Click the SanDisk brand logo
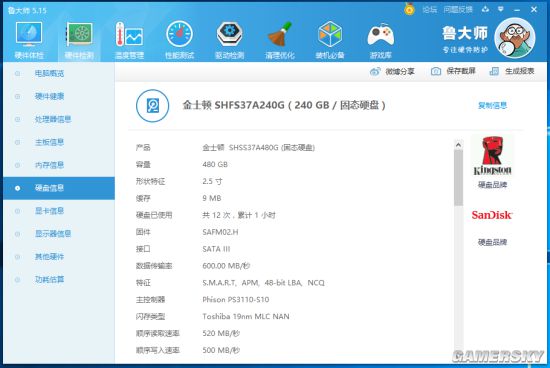The width and height of the screenshot is (550, 368). pos(492,215)
